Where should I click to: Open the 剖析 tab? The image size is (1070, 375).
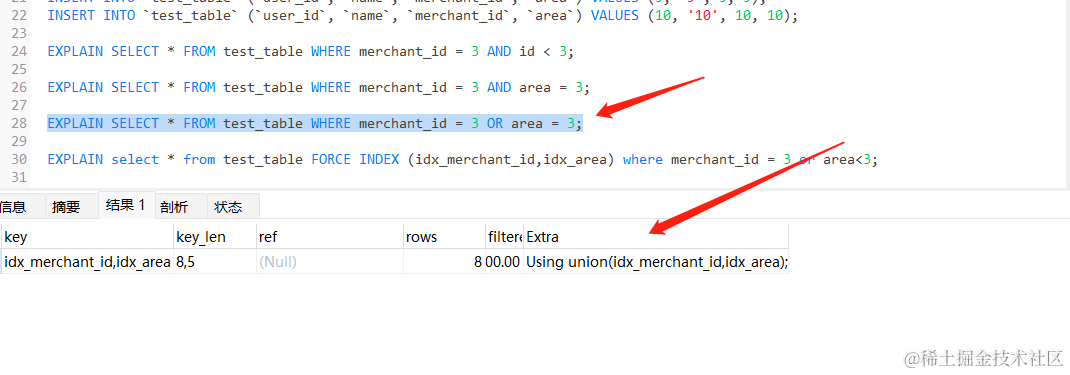pos(174,207)
